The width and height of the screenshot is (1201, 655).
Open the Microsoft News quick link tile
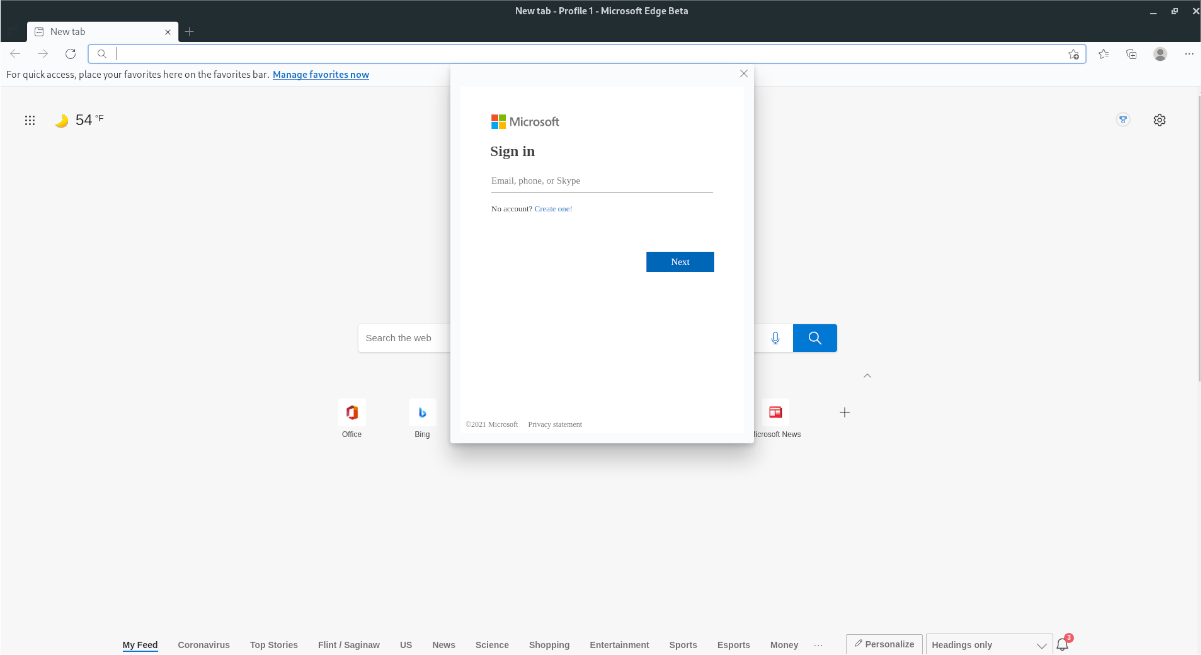pyautogui.click(x=776, y=419)
